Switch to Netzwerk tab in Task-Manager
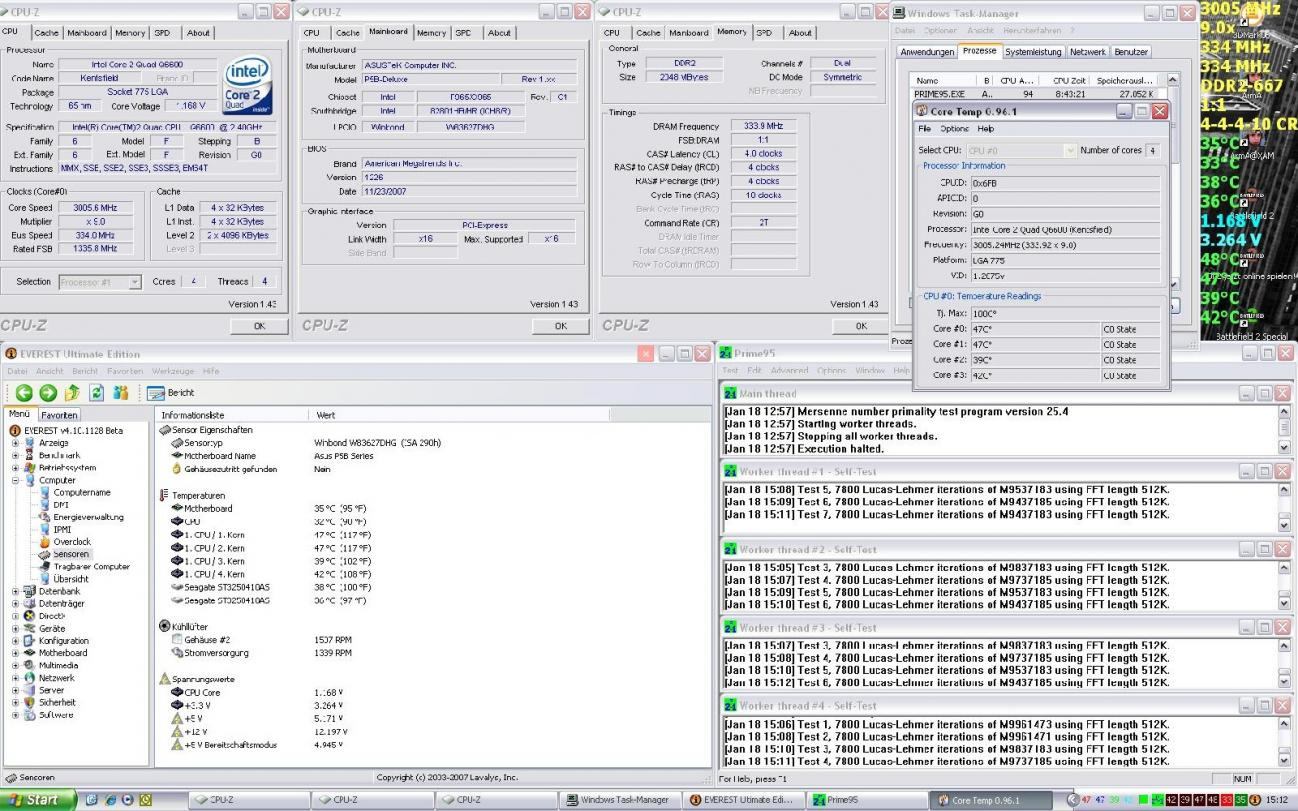Image resolution: width=1298 pixels, height=811 pixels. coord(1087,51)
